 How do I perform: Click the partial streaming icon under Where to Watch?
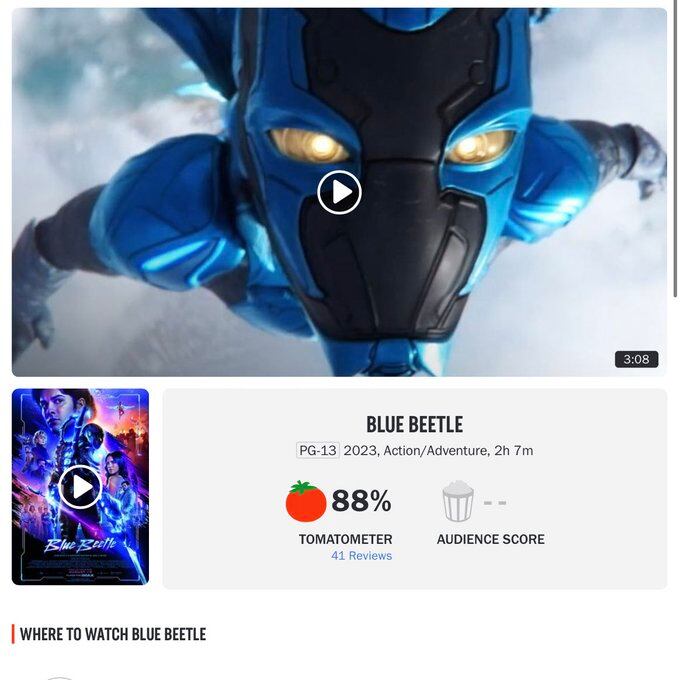(59, 678)
